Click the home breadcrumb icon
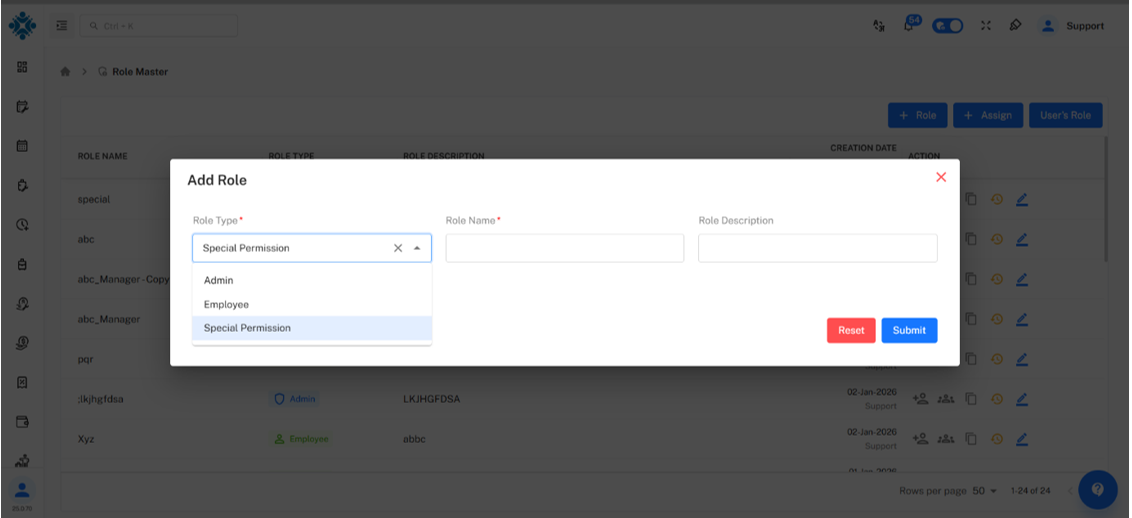This screenshot has width=1132, height=518. (x=66, y=72)
